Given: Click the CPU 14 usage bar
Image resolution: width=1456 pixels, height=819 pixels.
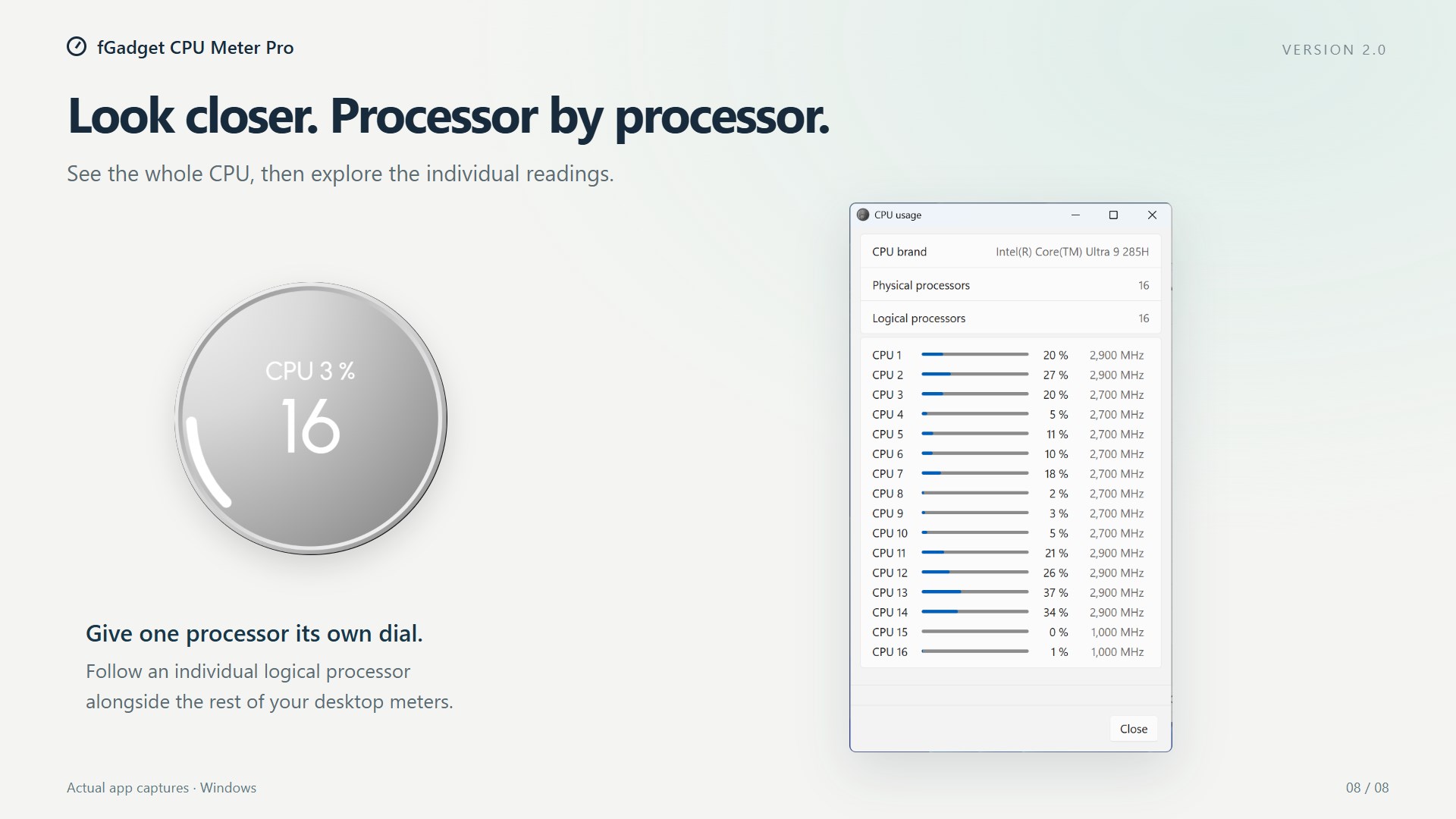Looking at the screenshot, I should pyautogui.click(x=974, y=612).
